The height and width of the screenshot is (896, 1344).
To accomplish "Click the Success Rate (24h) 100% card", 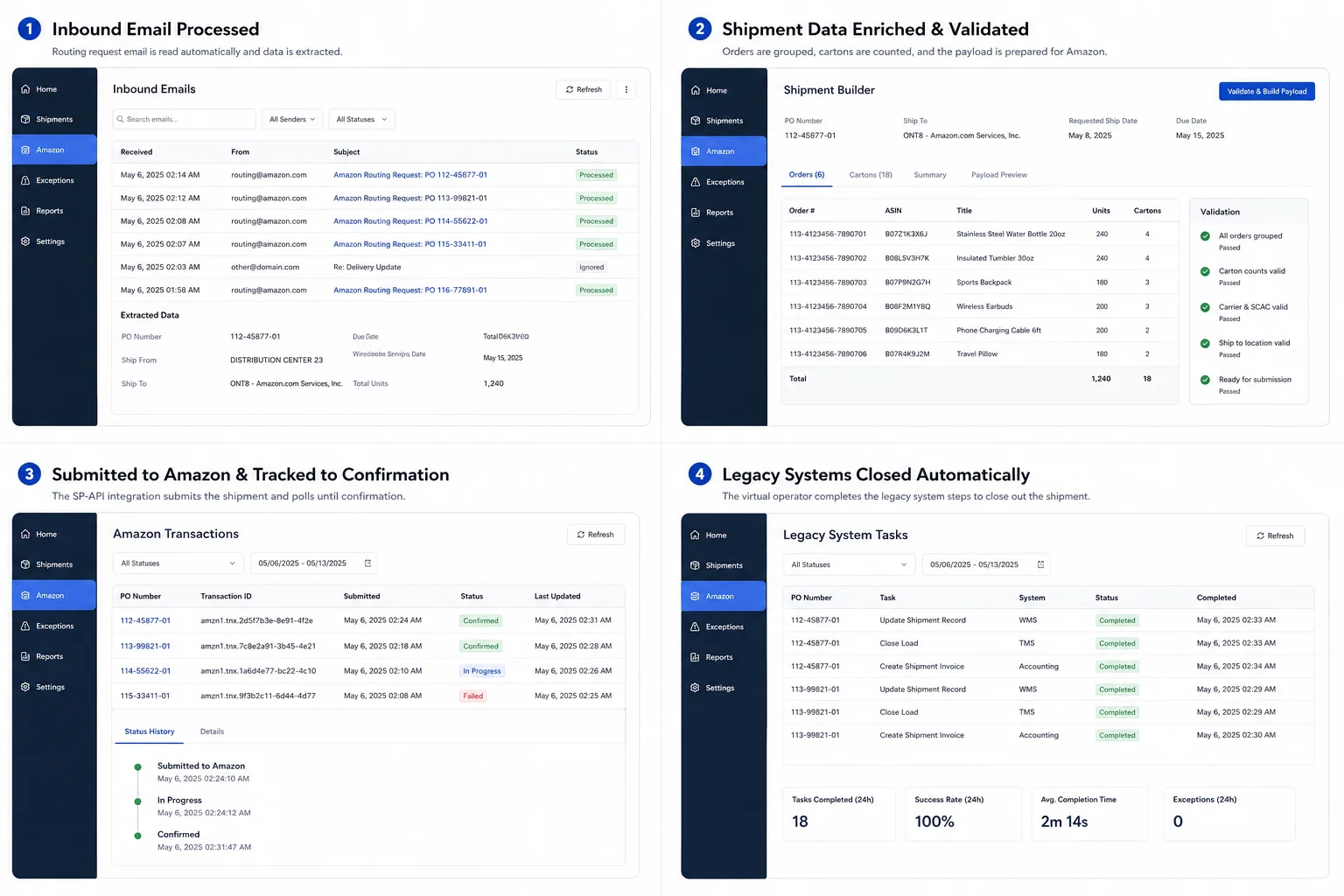I will pos(963,814).
